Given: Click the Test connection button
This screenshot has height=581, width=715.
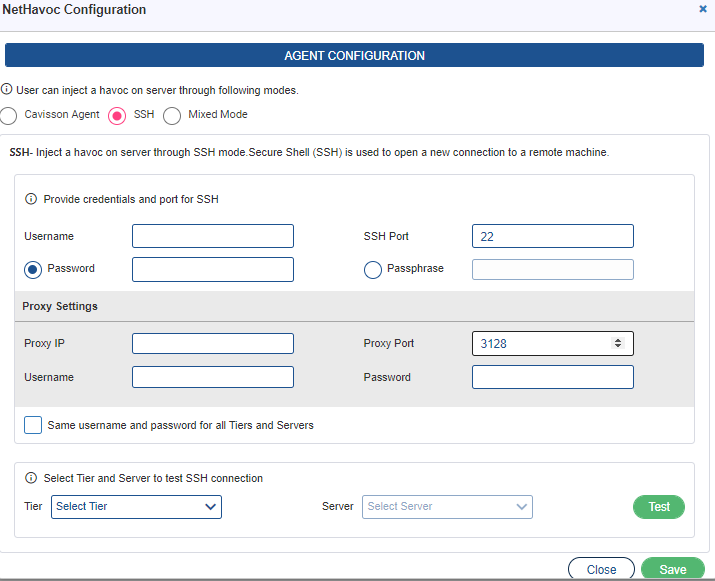Looking at the screenshot, I should [659, 507].
